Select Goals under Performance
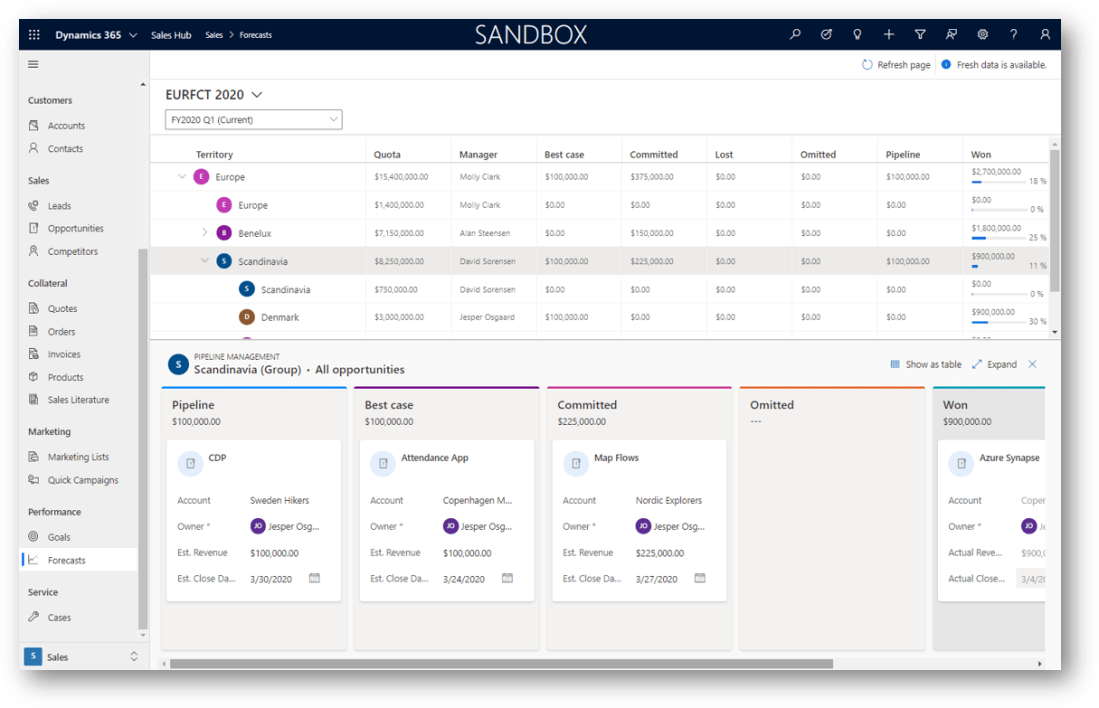The image size is (1099, 708). point(59,537)
